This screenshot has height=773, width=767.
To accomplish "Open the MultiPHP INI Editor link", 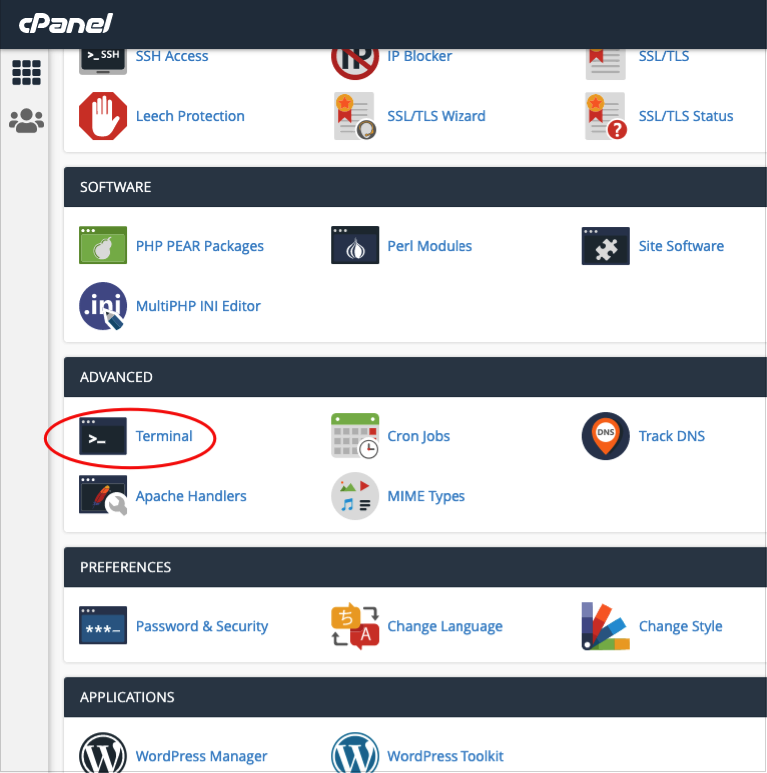I will pyautogui.click(x=198, y=306).
